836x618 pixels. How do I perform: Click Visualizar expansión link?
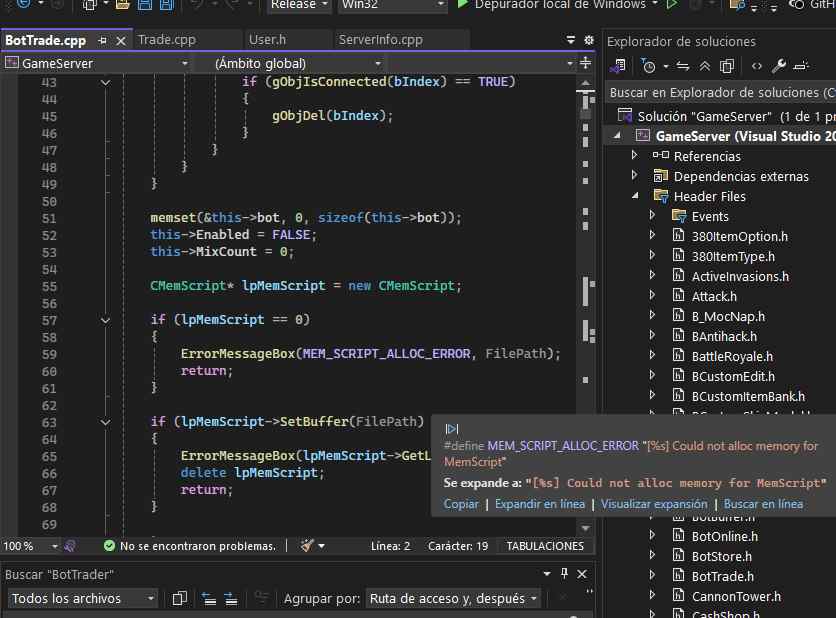click(x=654, y=504)
